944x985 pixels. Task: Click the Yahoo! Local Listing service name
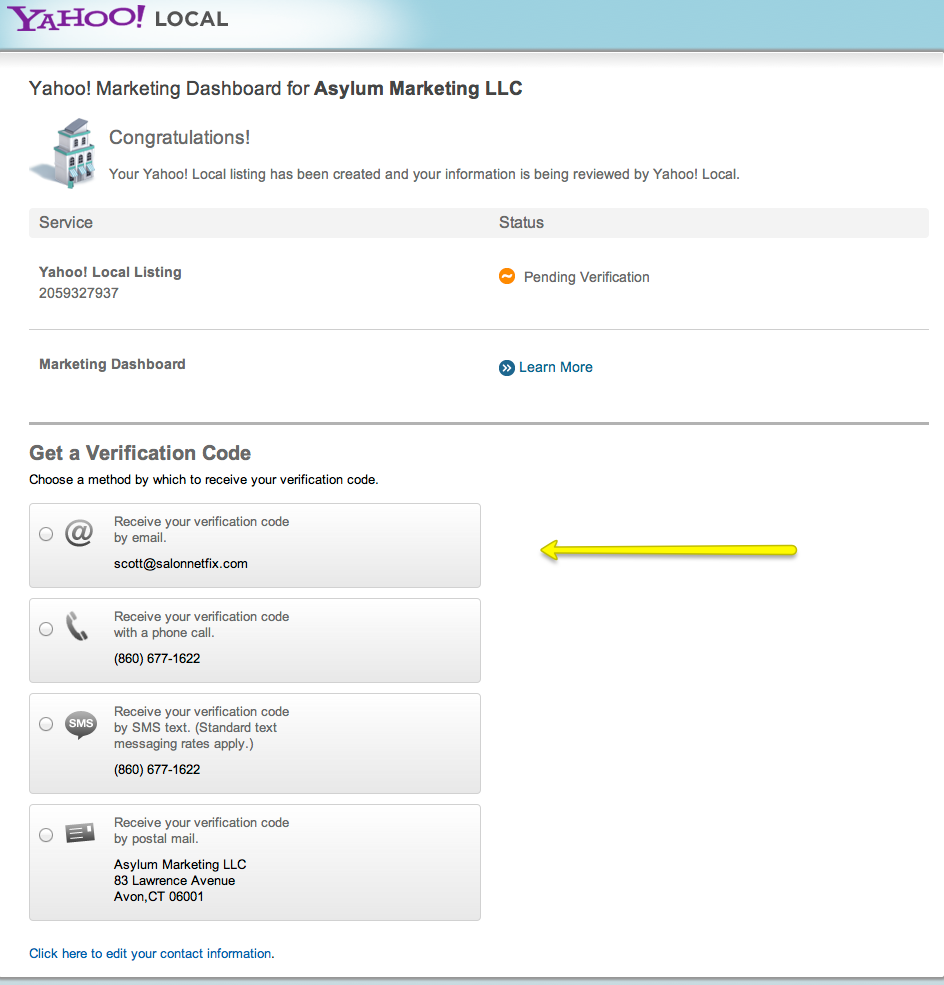tap(110, 272)
